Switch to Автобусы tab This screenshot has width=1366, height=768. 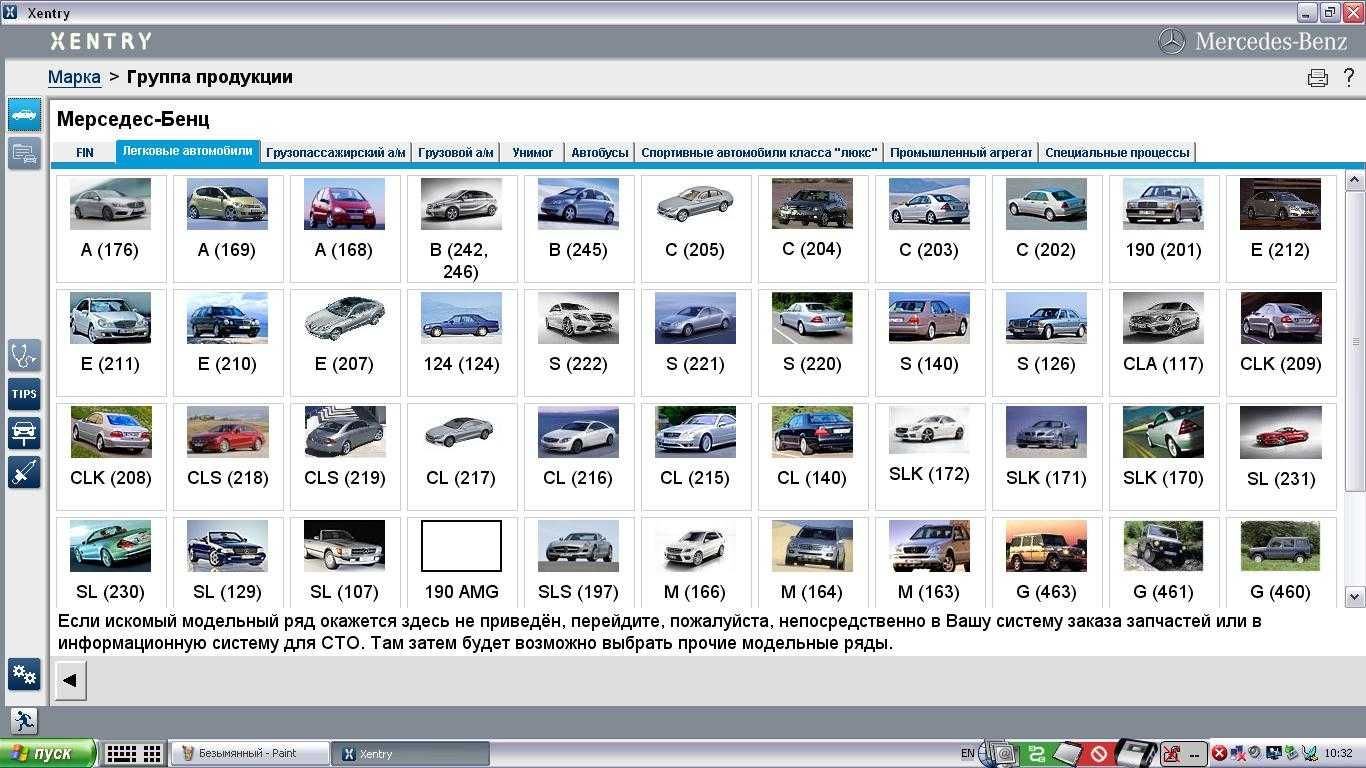pos(600,152)
